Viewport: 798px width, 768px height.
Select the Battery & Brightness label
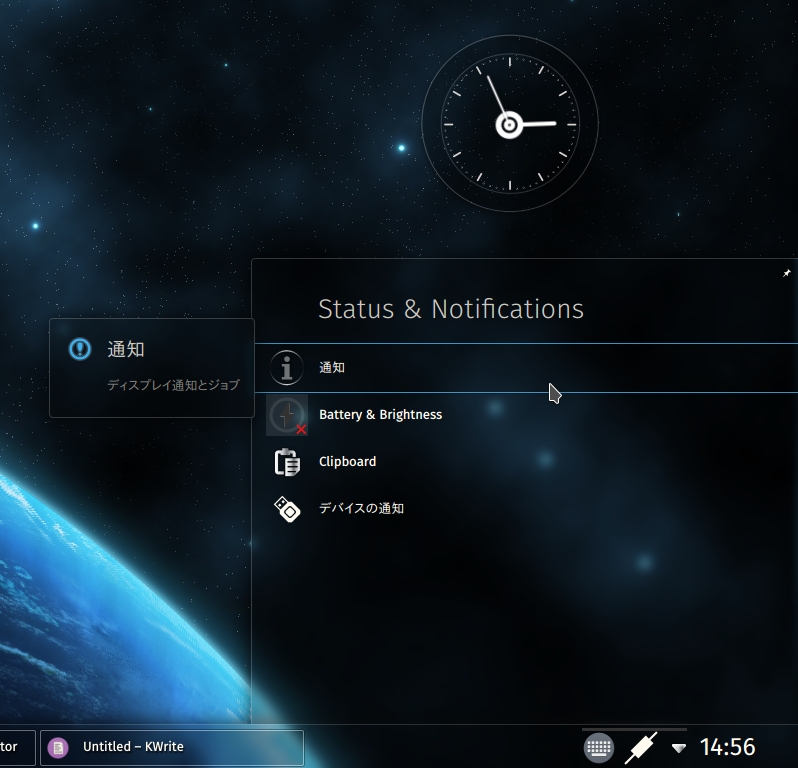point(380,415)
